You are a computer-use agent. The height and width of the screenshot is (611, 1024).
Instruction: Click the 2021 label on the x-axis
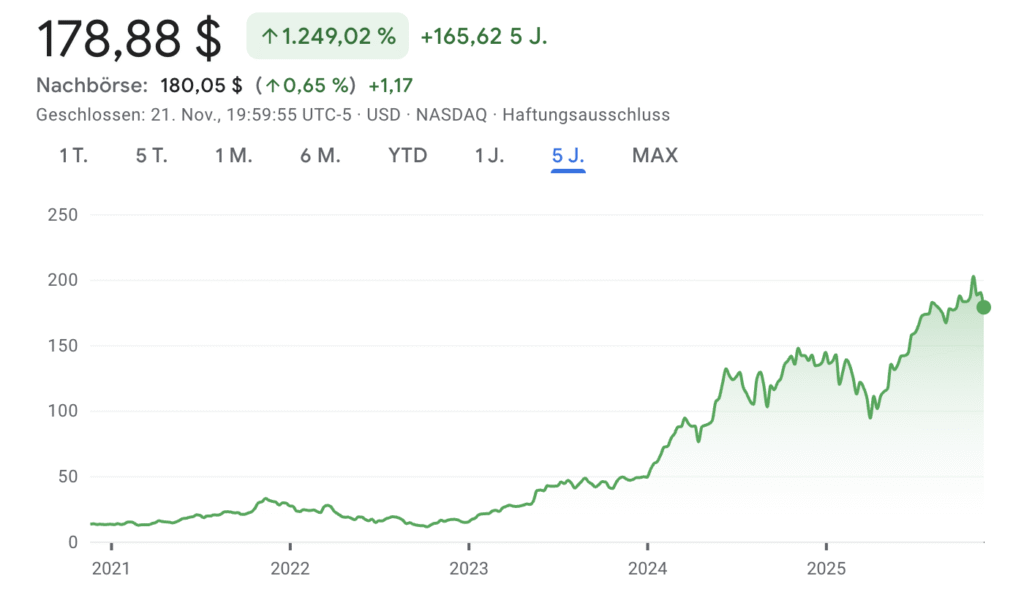111,568
